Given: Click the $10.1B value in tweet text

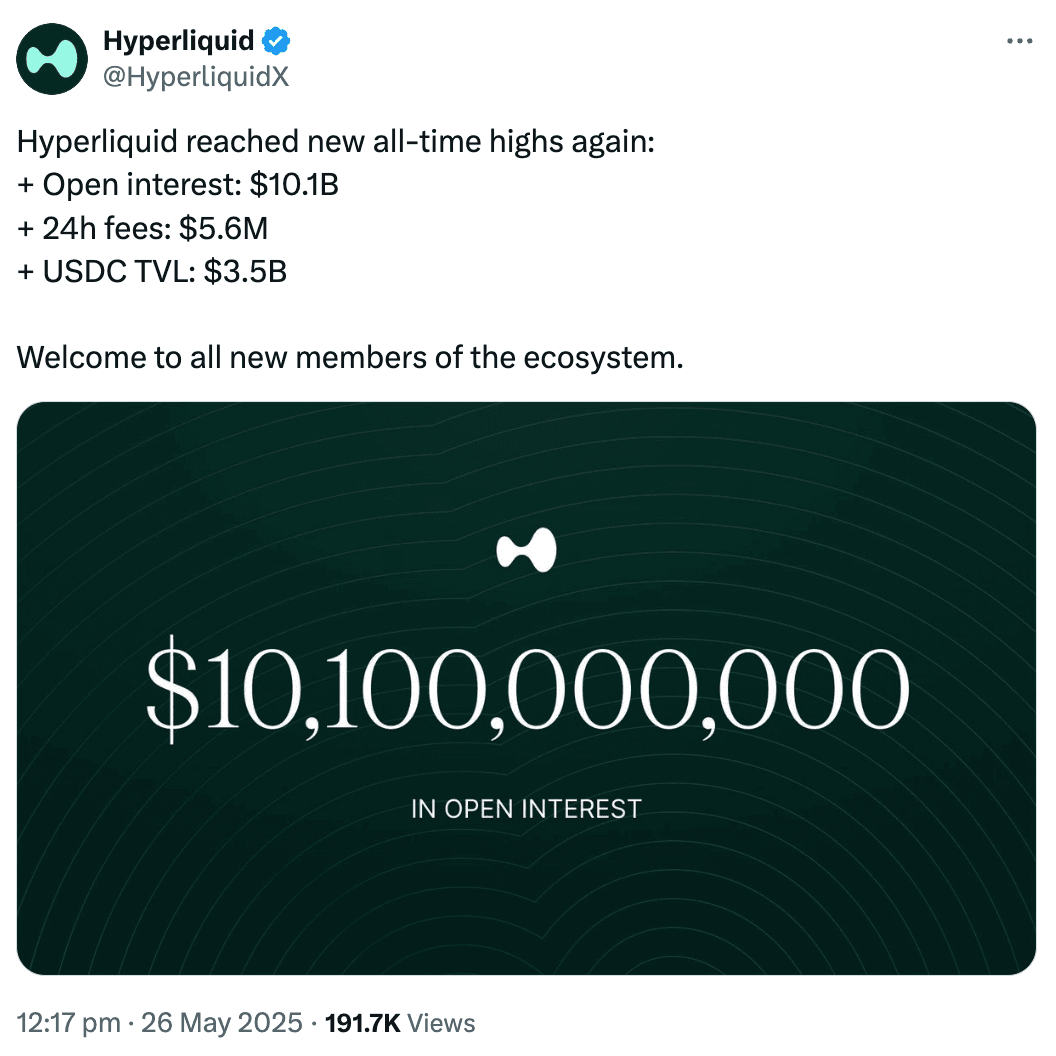Looking at the screenshot, I should point(294,185).
